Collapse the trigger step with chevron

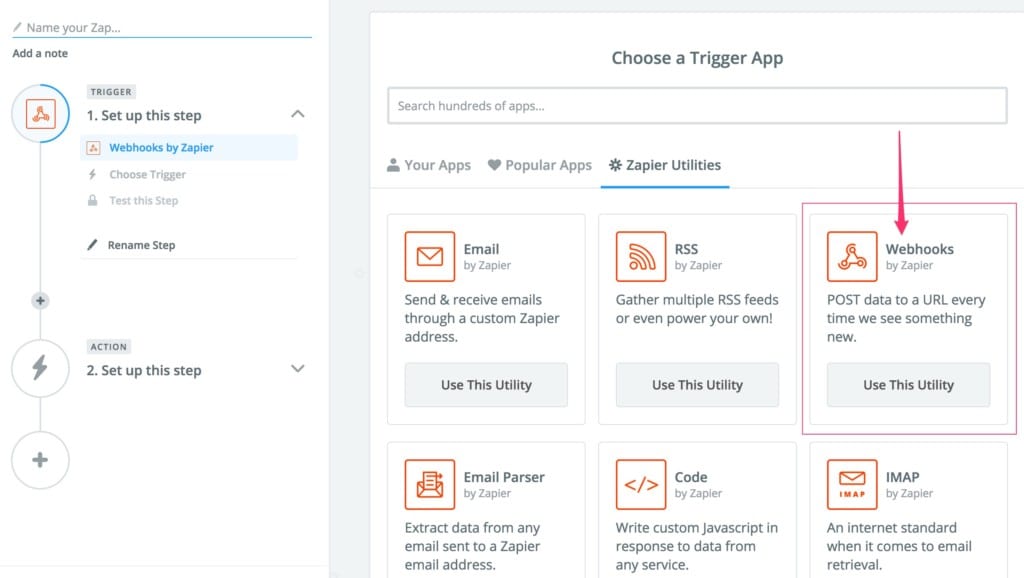(298, 114)
